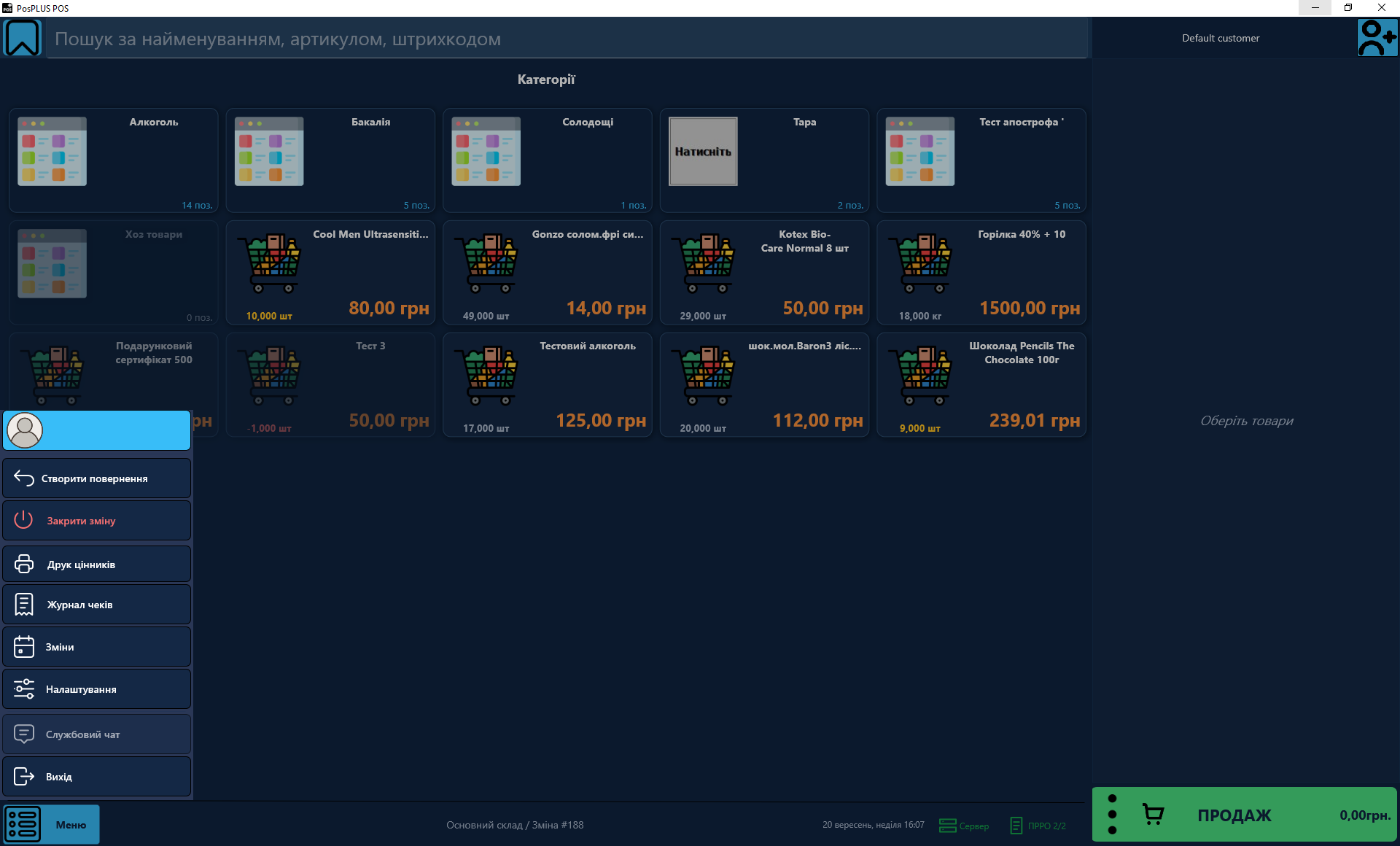
Task: Click the shopping cart icon on sale button
Action: [x=1153, y=814]
